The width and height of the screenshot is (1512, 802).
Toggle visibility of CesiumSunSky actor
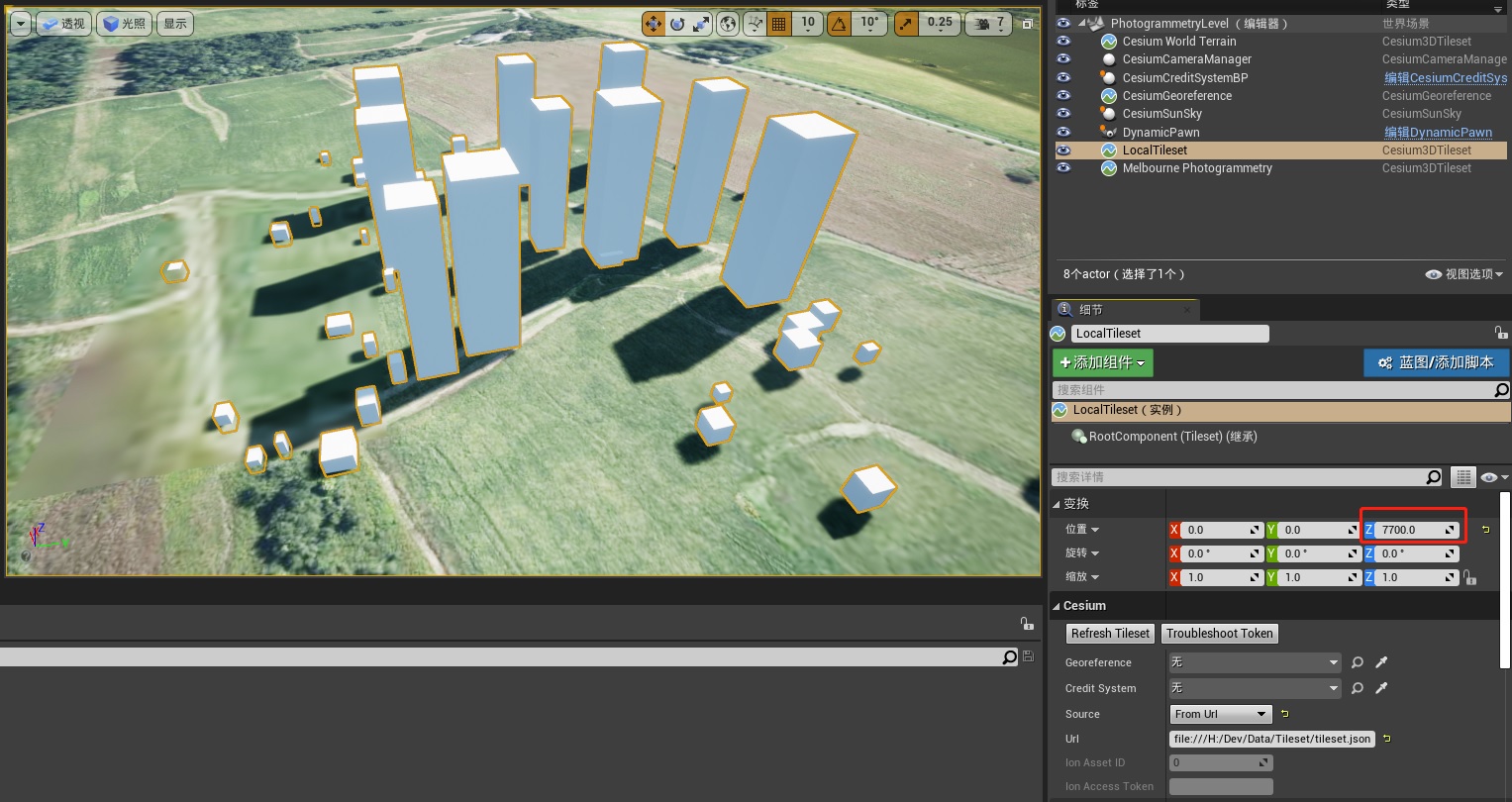tap(1063, 114)
